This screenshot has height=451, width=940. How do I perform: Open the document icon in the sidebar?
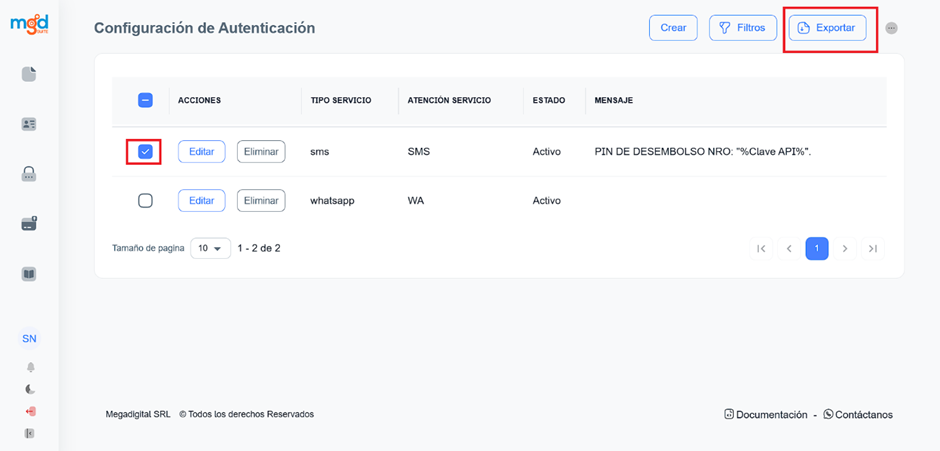point(29,74)
